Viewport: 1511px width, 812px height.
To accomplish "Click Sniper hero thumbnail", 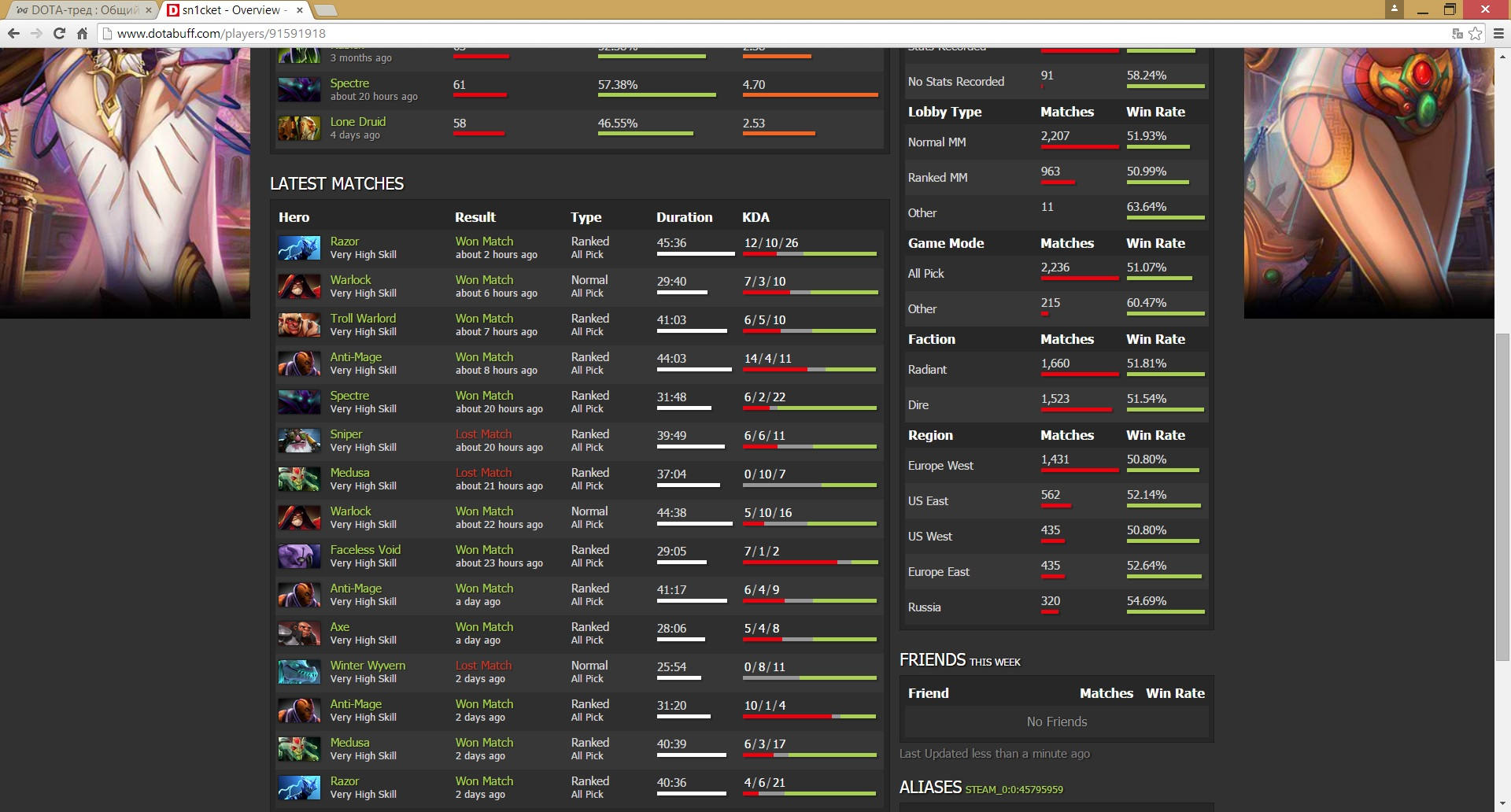I will click(299, 441).
